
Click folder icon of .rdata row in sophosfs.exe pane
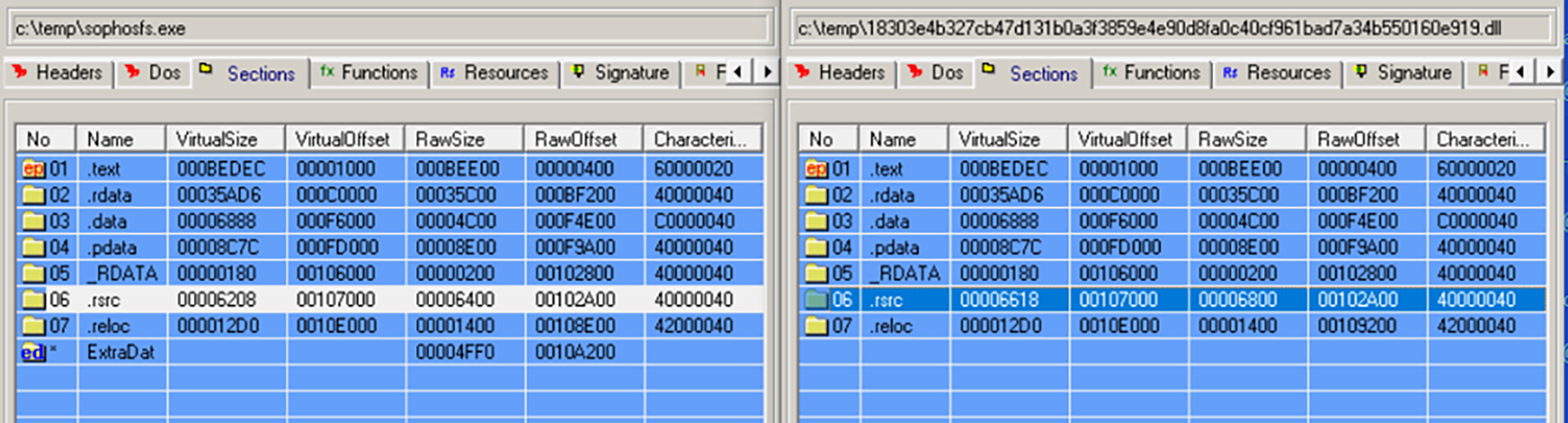[33, 195]
